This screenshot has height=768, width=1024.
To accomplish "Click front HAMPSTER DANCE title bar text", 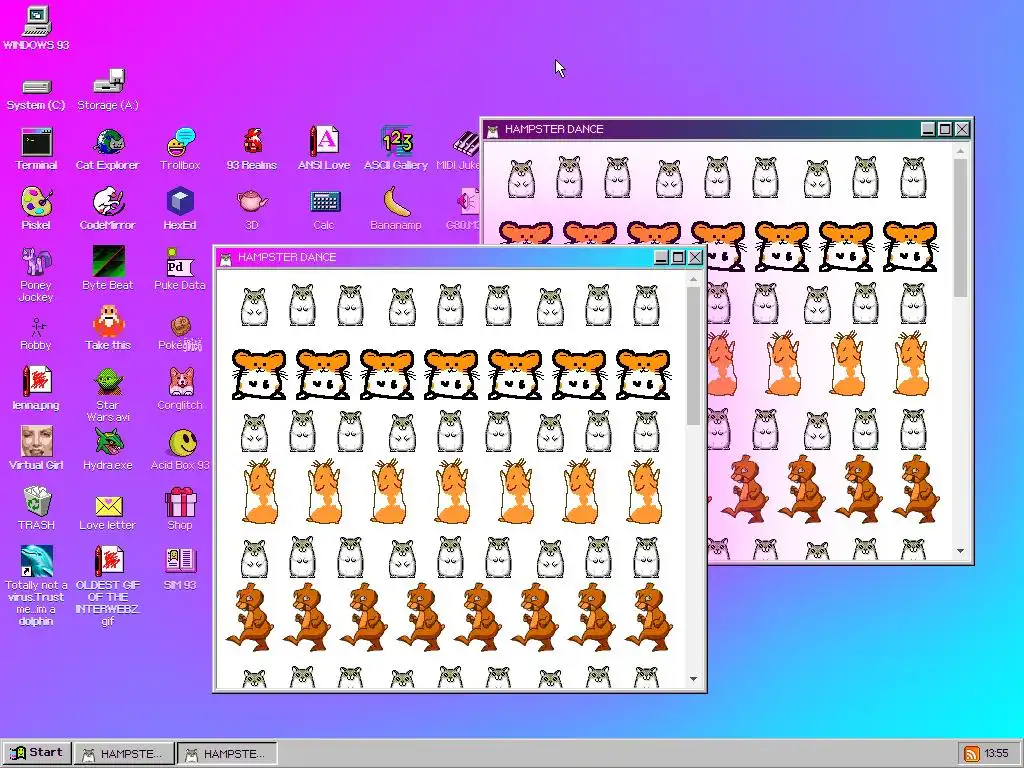I will pos(287,257).
